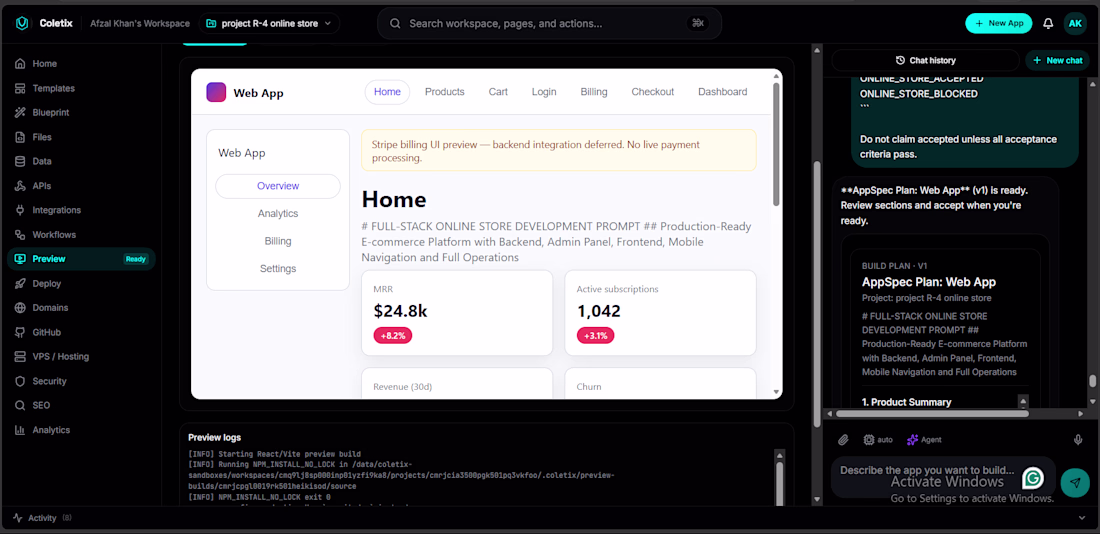Click the build plan card scroll-up arrow
The height and width of the screenshot is (534, 1100).
(x=1023, y=400)
